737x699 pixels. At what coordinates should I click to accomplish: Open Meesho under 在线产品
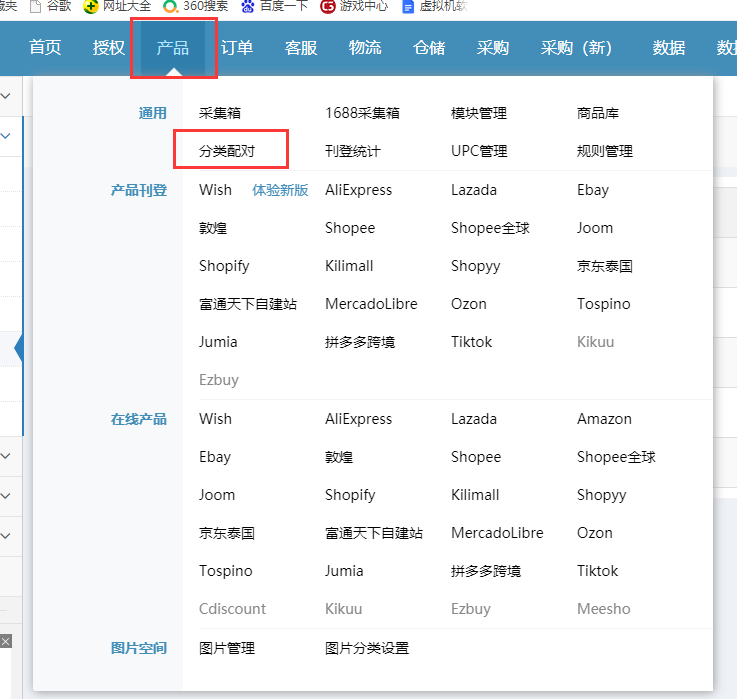pyautogui.click(x=604, y=609)
